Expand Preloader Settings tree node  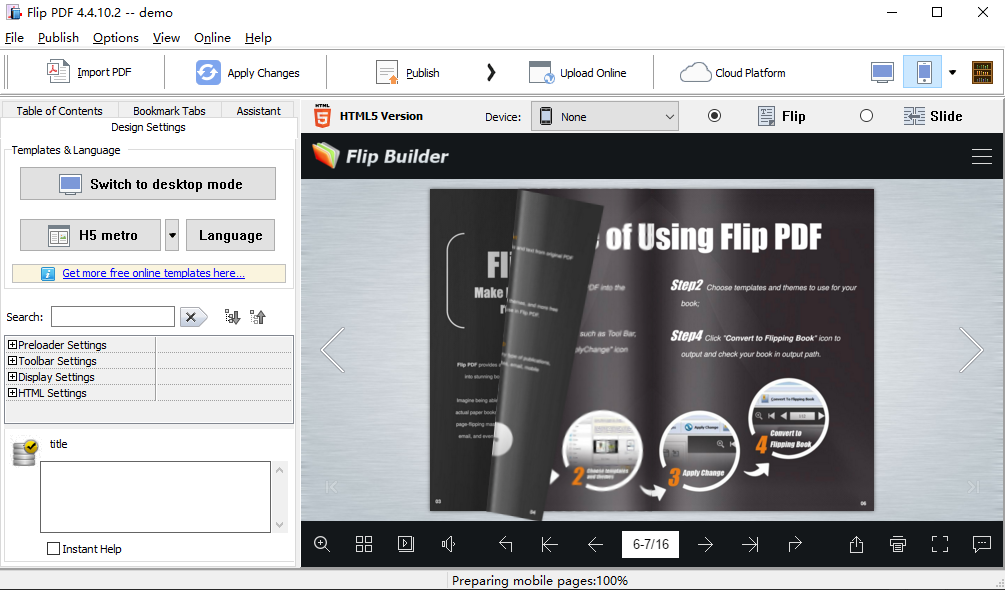(12, 345)
